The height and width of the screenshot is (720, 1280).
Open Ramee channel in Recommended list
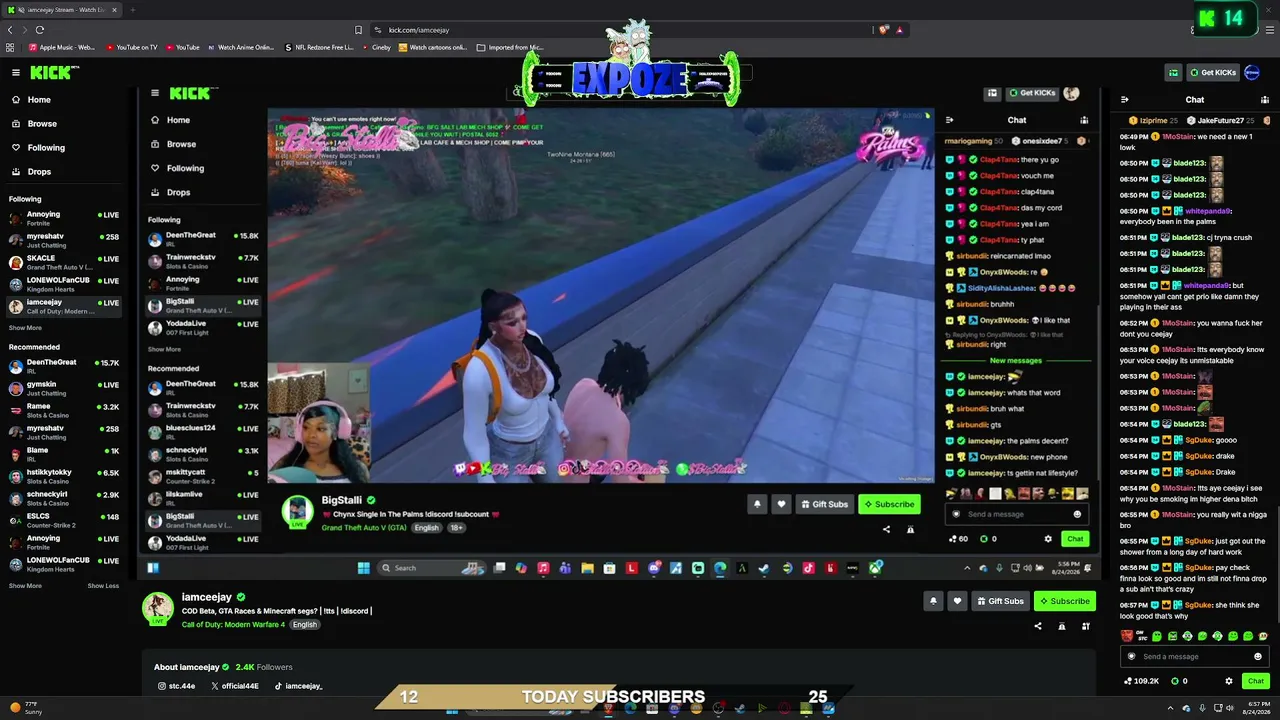tap(64, 410)
